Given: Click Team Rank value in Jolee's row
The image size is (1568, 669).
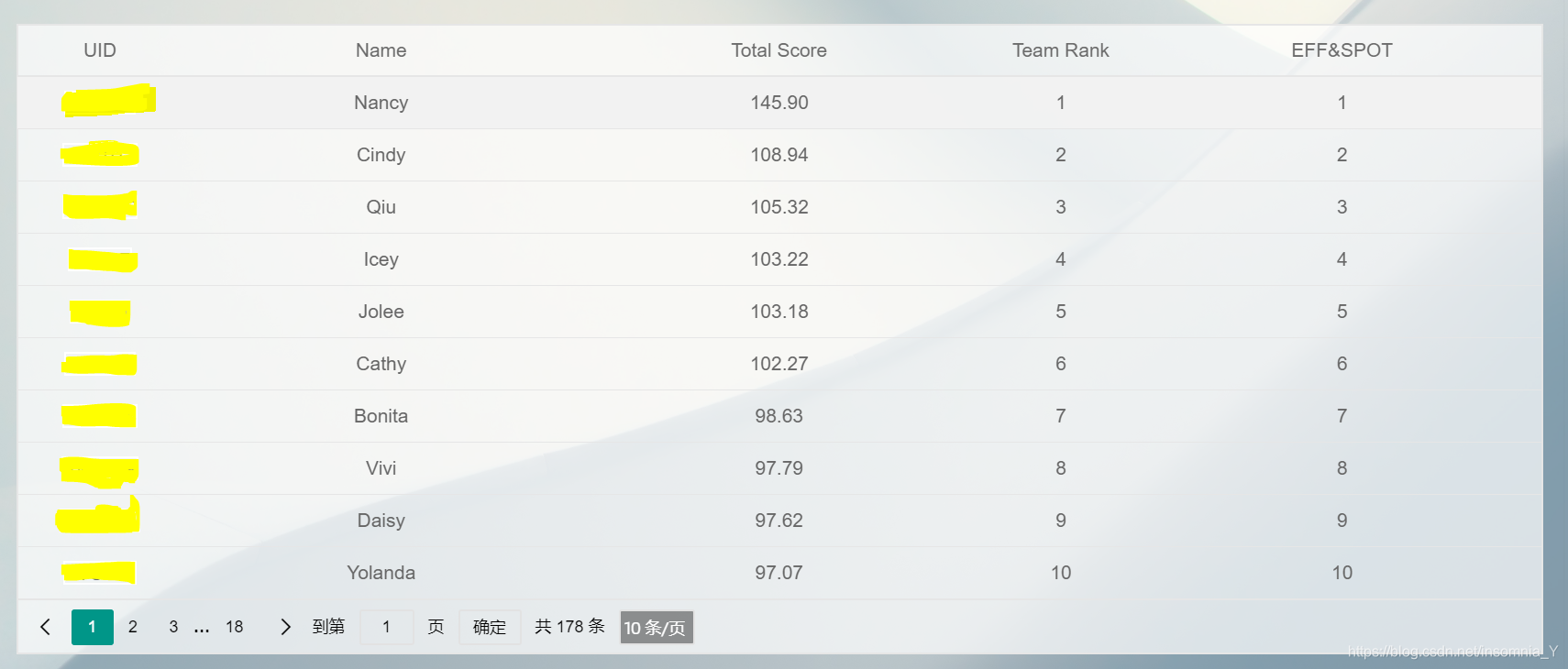Looking at the screenshot, I should pos(1061,312).
